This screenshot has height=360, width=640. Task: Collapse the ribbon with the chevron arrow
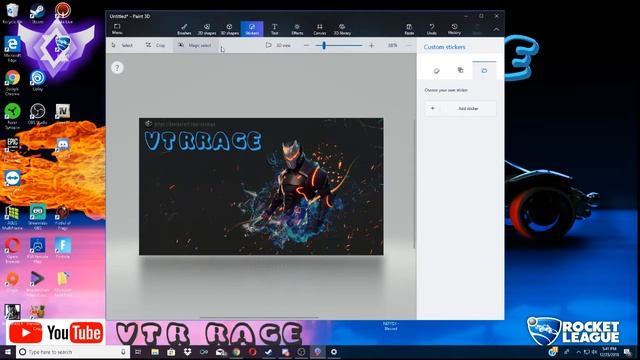[x=496, y=29]
